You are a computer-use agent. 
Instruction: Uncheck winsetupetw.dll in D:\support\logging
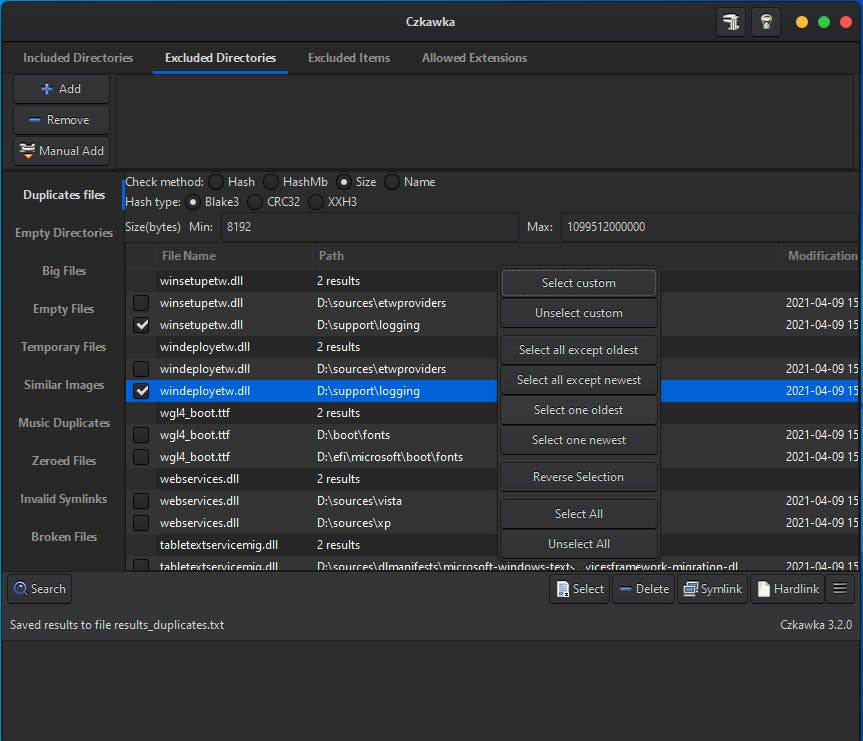tap(141, 325)
